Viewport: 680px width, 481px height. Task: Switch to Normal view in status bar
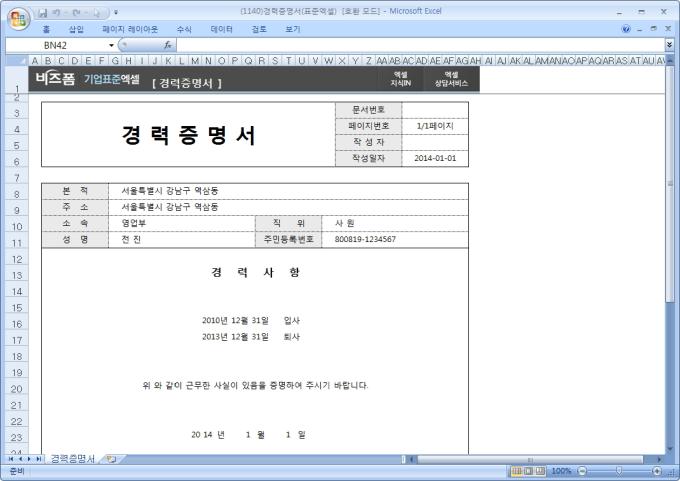click(517, 471)
